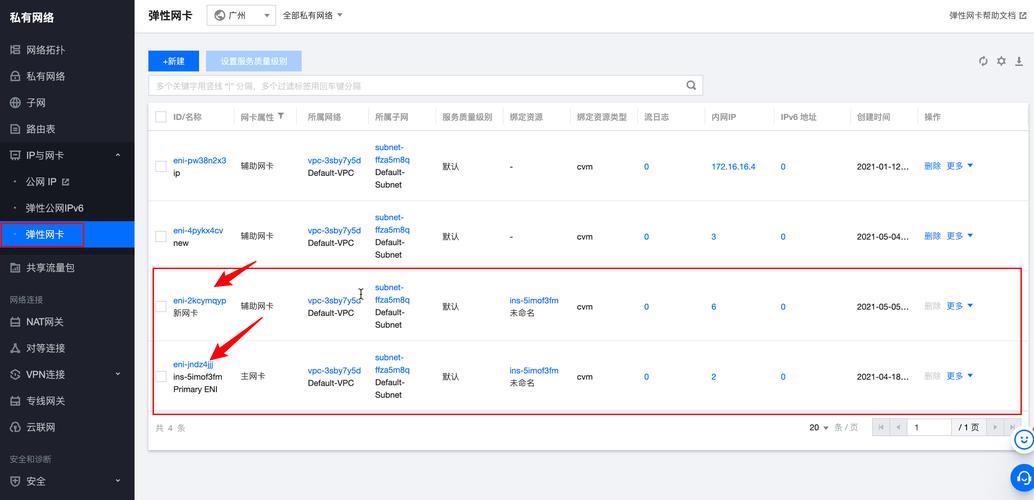Delete the eni-4pykx4cv network card
Viewport: 1034px width, 500px height.
(932, 236)
